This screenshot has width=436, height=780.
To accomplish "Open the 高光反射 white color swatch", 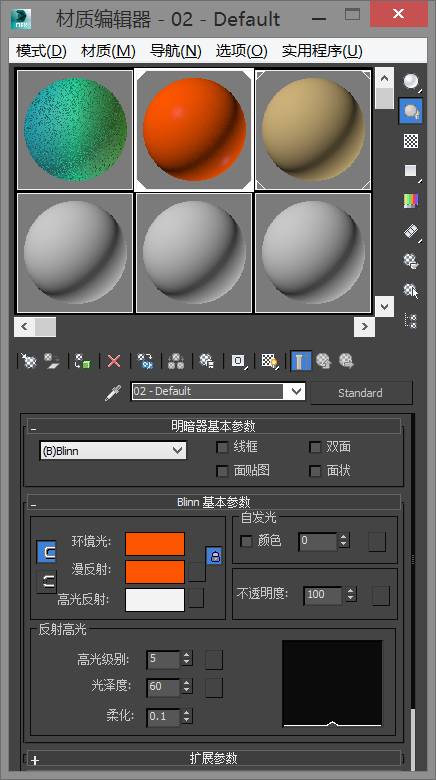I will (155, 599).
